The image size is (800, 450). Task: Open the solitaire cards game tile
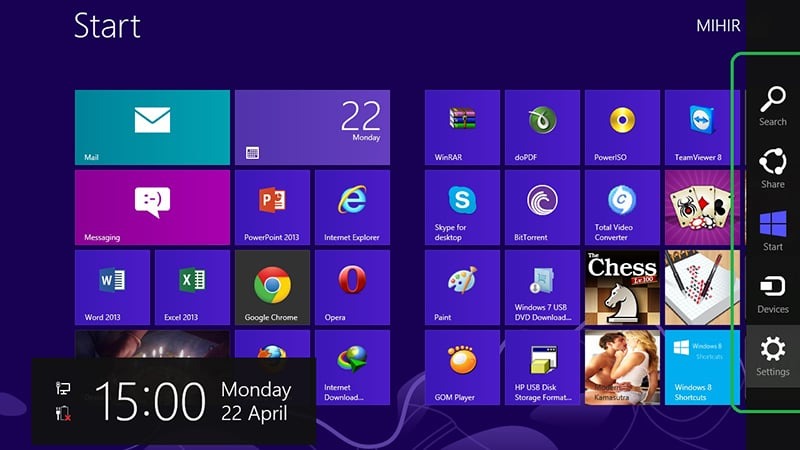[703, 208]
